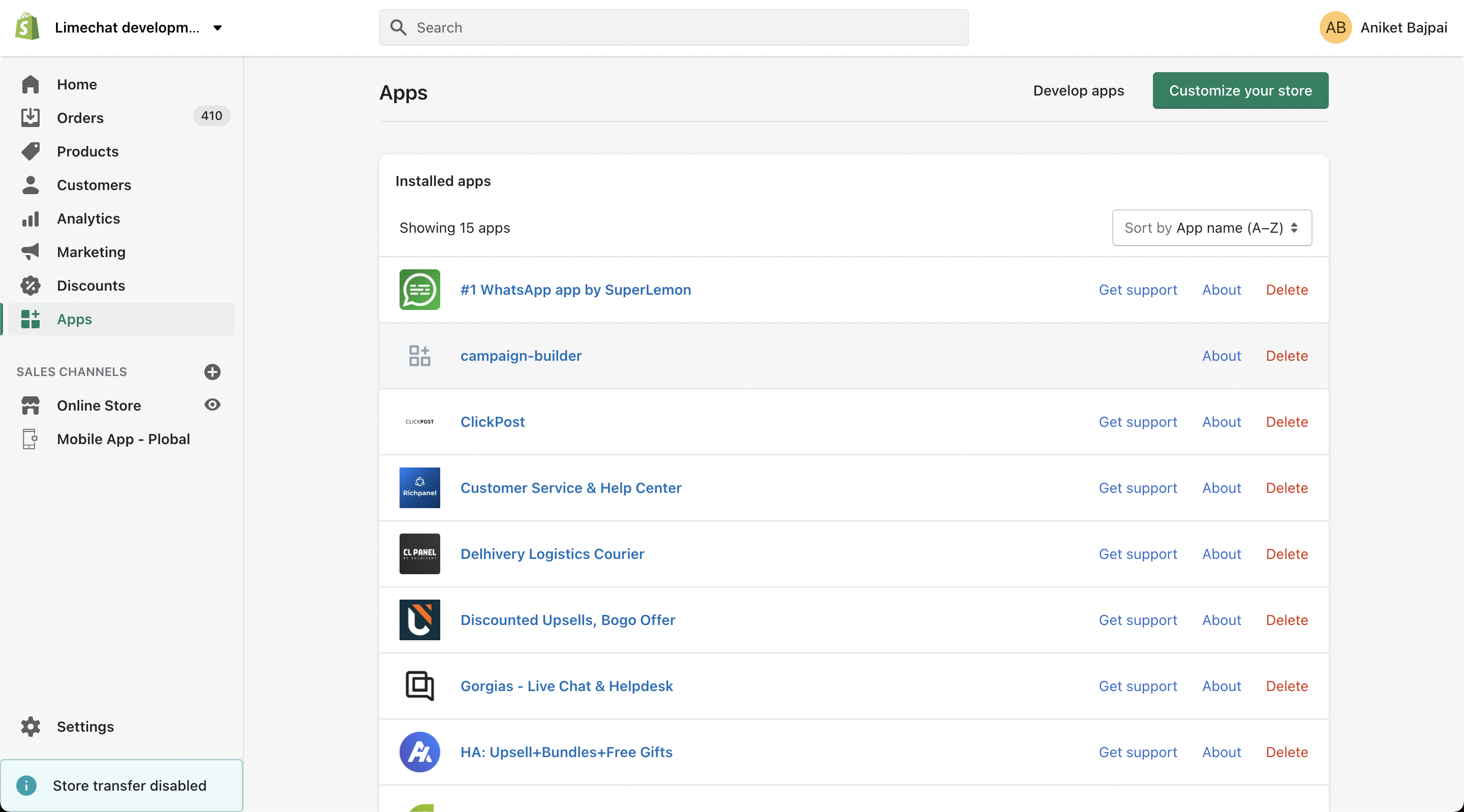Click the Orders inbox icon
This screenshot has height=812, width=1464.
coord(30,117)
